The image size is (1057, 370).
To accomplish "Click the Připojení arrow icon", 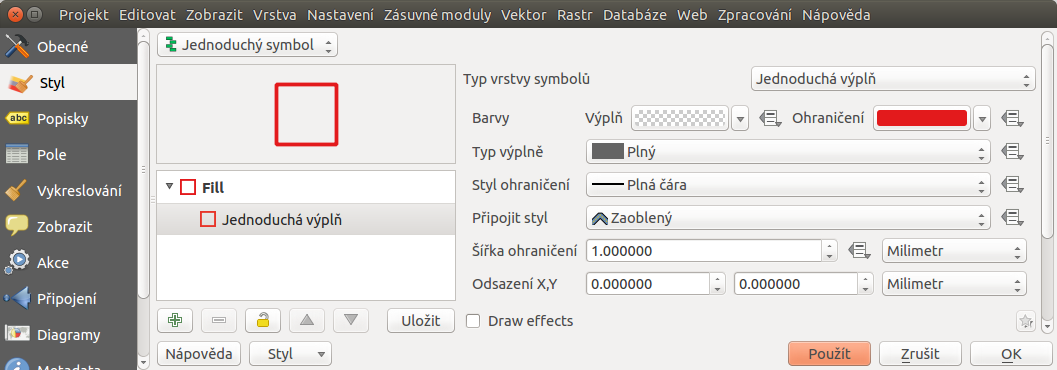I will click(18, 299).
